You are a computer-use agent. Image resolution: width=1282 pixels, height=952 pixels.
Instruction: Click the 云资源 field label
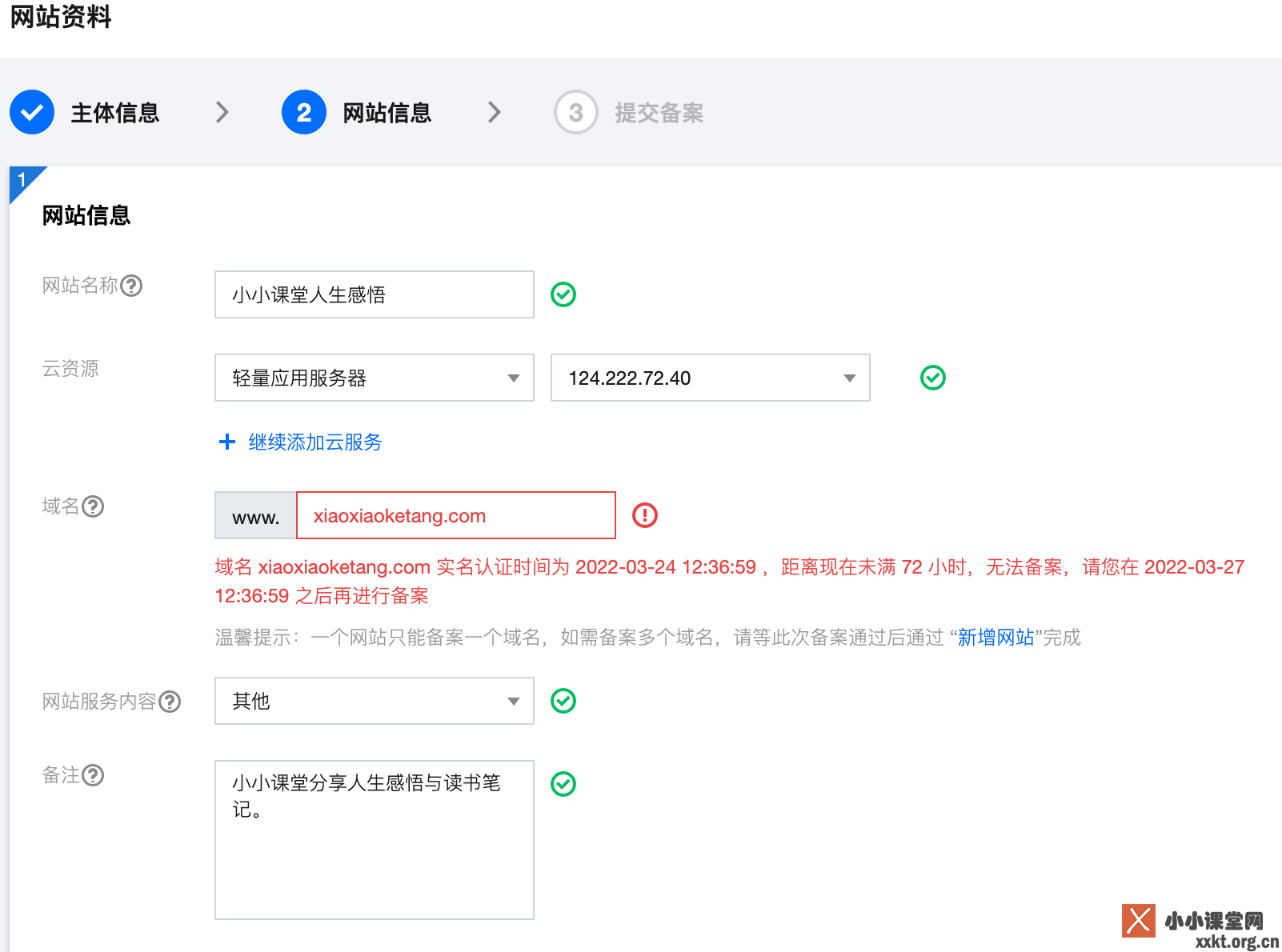(70, 369)
